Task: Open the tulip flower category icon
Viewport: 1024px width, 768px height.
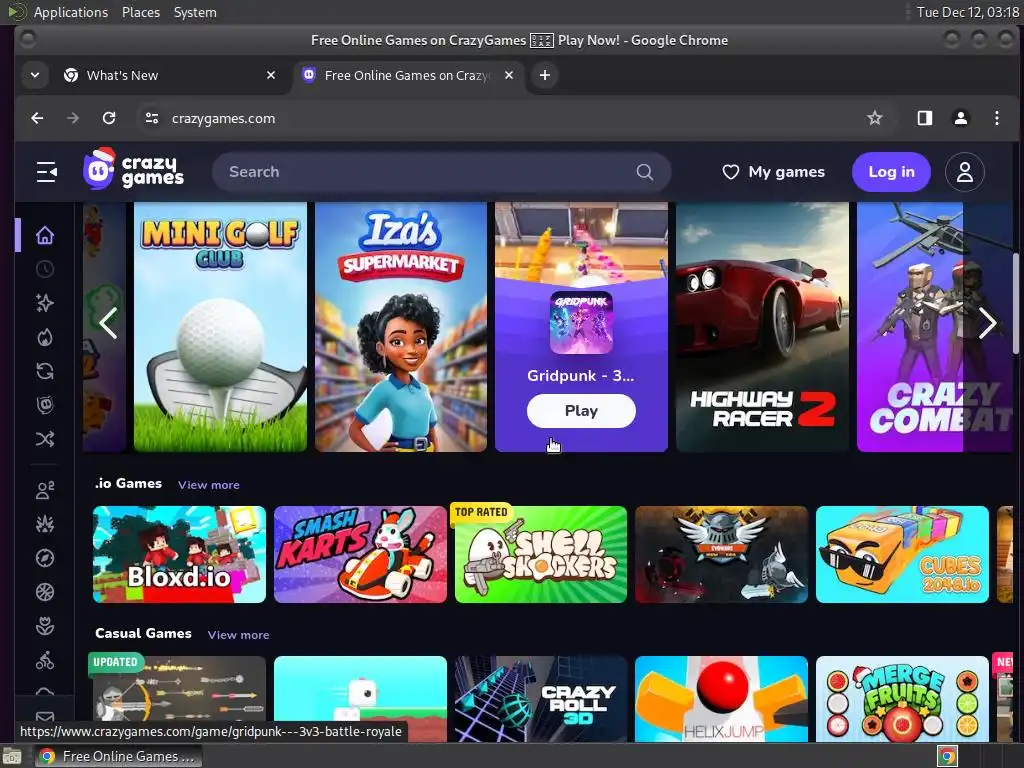Action: tap(45, 626)
